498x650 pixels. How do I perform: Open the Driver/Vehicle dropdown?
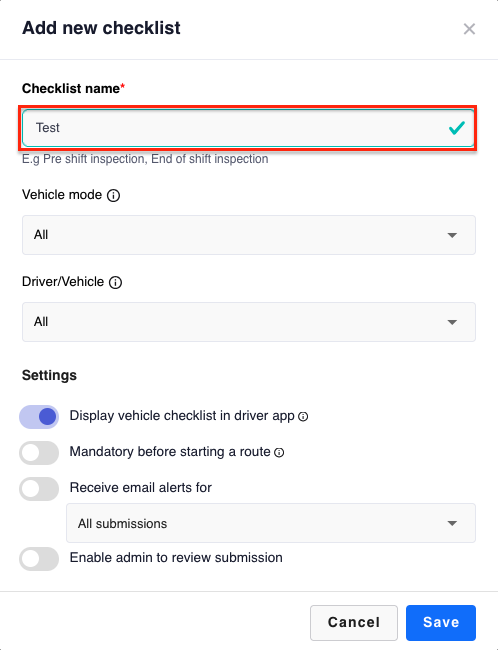249,322
